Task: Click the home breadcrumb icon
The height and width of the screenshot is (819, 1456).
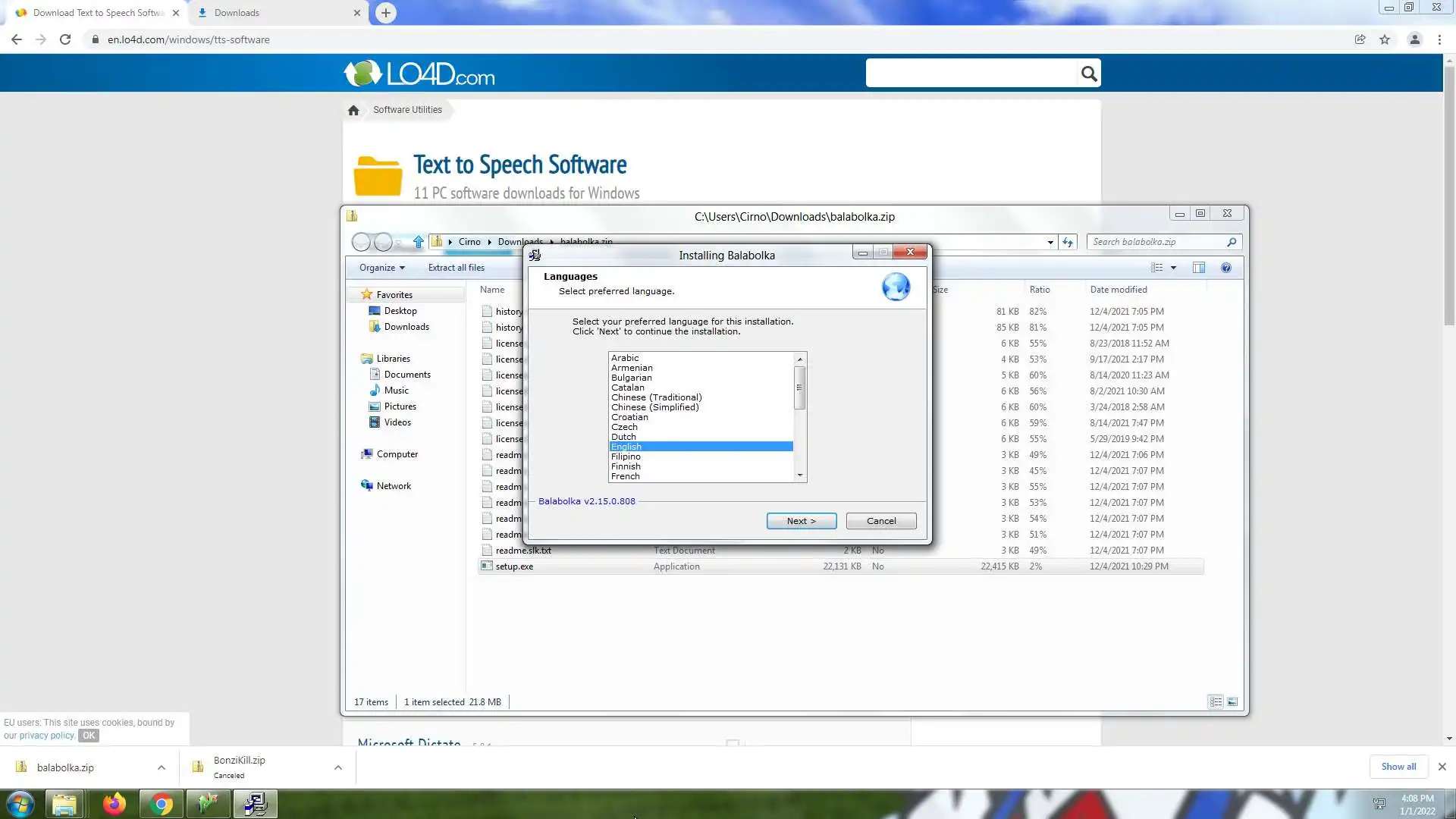Action: 353,110
